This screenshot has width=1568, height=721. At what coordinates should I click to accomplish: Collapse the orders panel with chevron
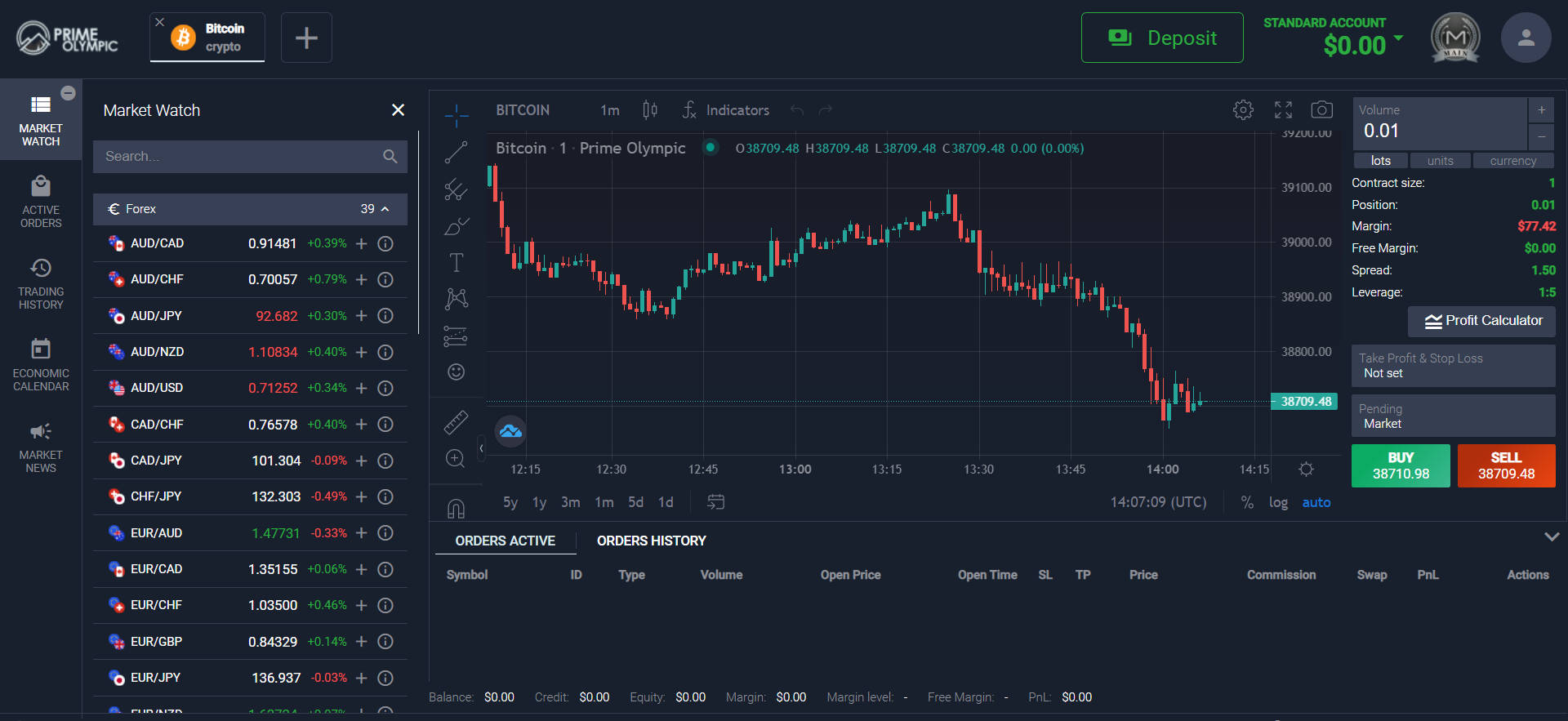(1552, 537)
